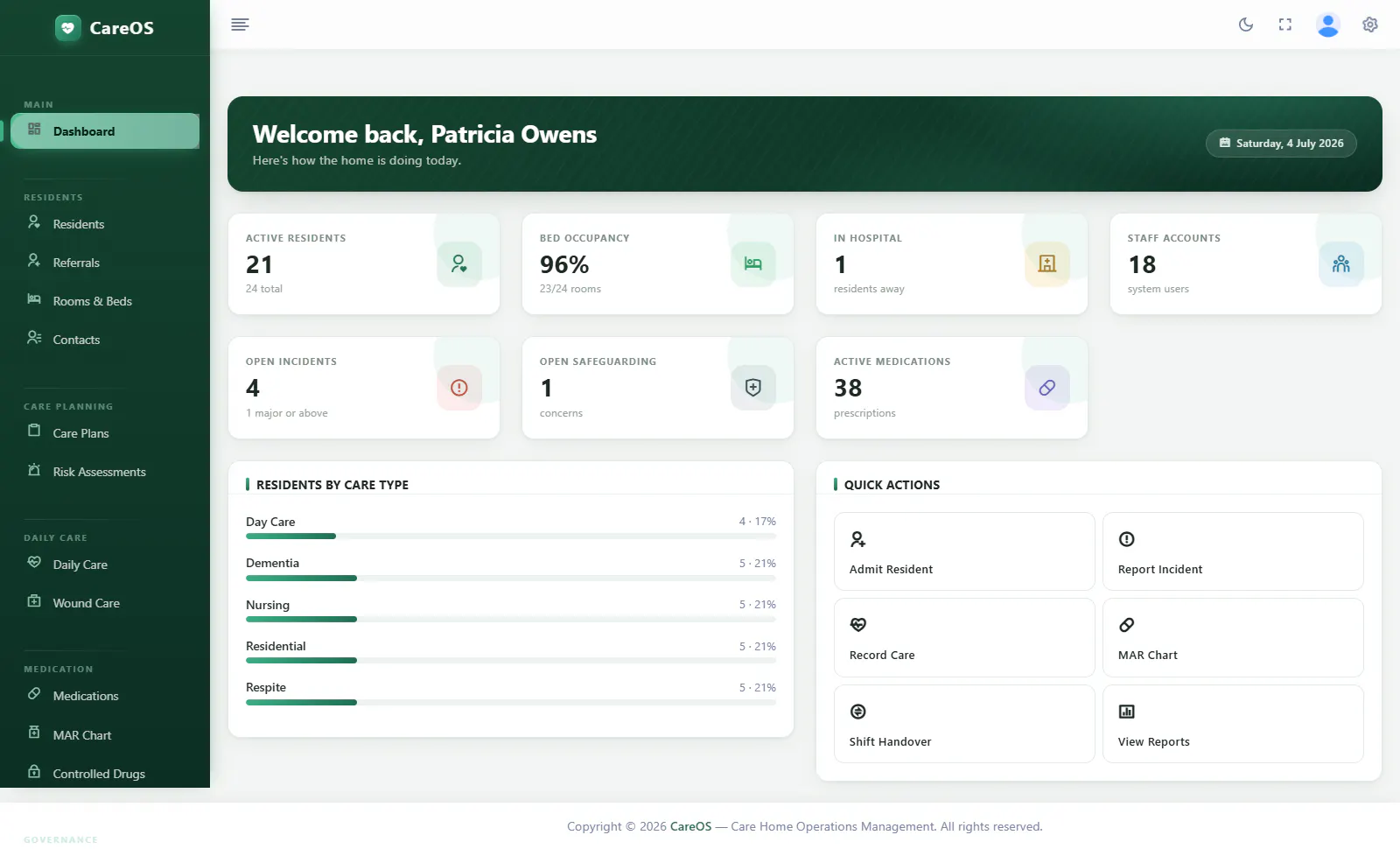Click the Active Residents card icon
The image size is (1400, 849).
point(459,263)
